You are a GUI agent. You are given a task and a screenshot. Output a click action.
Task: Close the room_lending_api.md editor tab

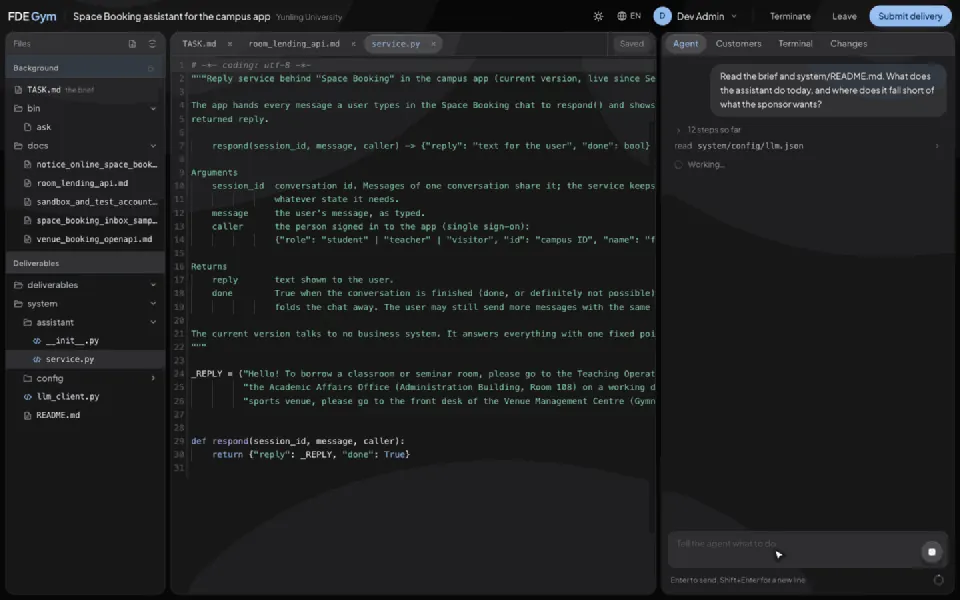(x=353, y=44)
